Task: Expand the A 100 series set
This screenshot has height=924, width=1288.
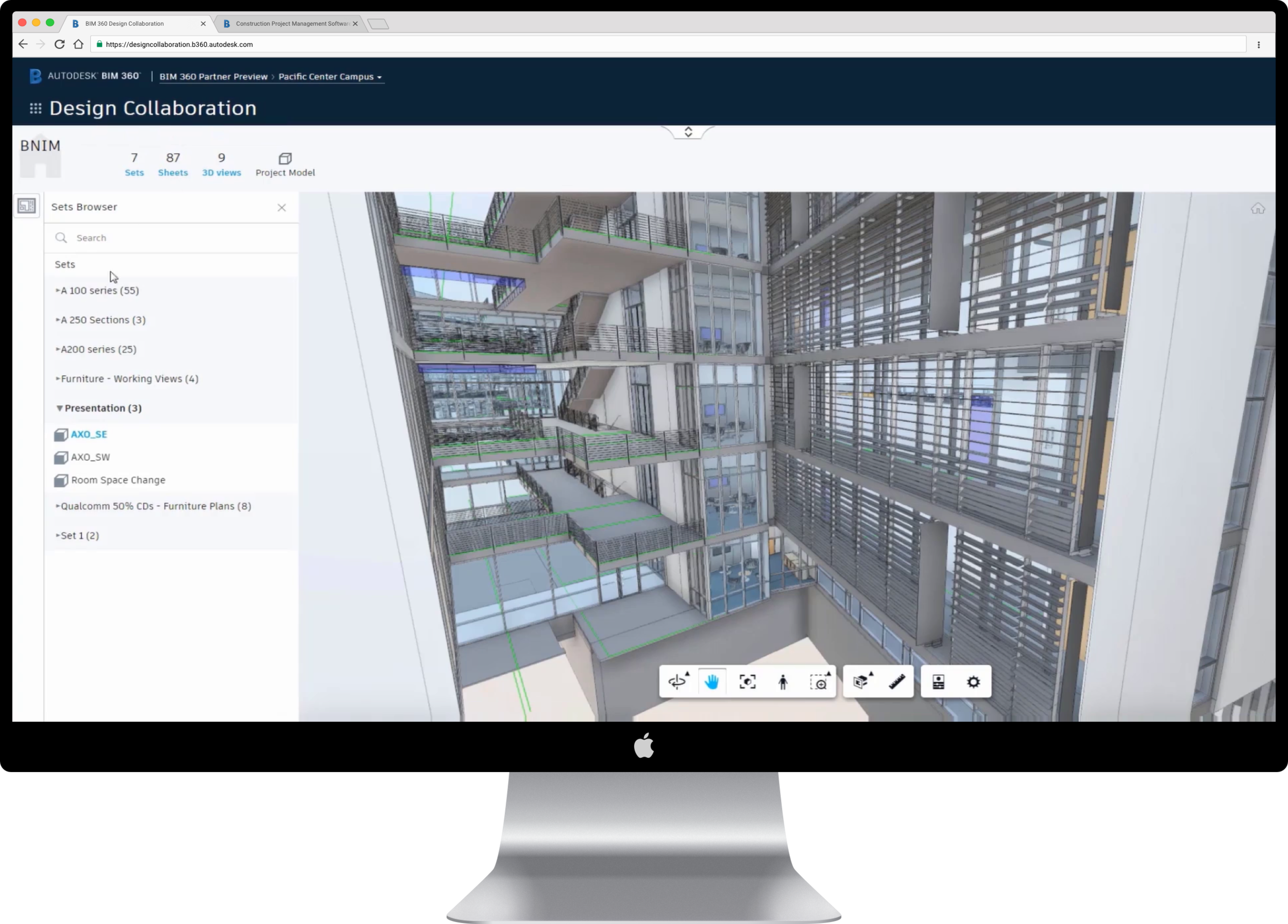Action: 99,290
